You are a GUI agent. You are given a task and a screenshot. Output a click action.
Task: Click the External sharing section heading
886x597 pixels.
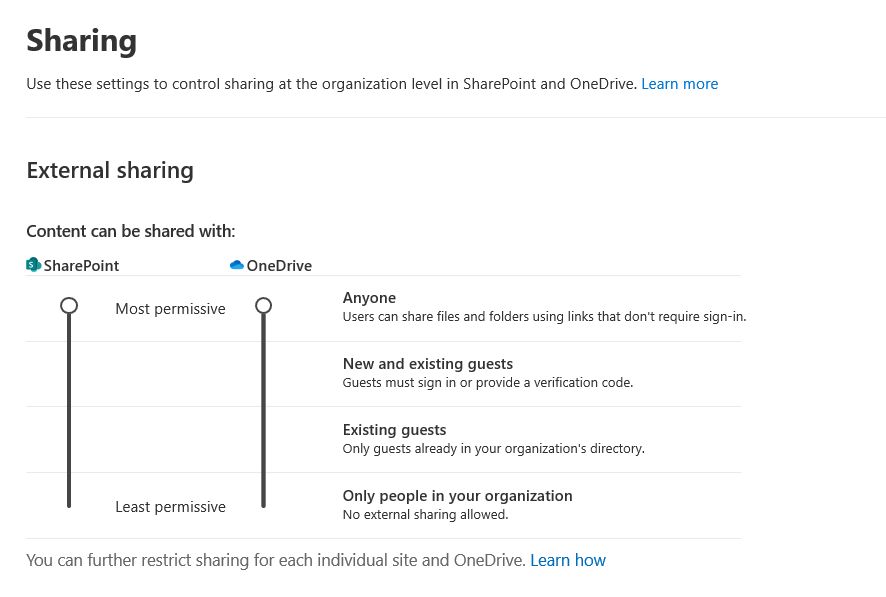(x=110, y=170)
